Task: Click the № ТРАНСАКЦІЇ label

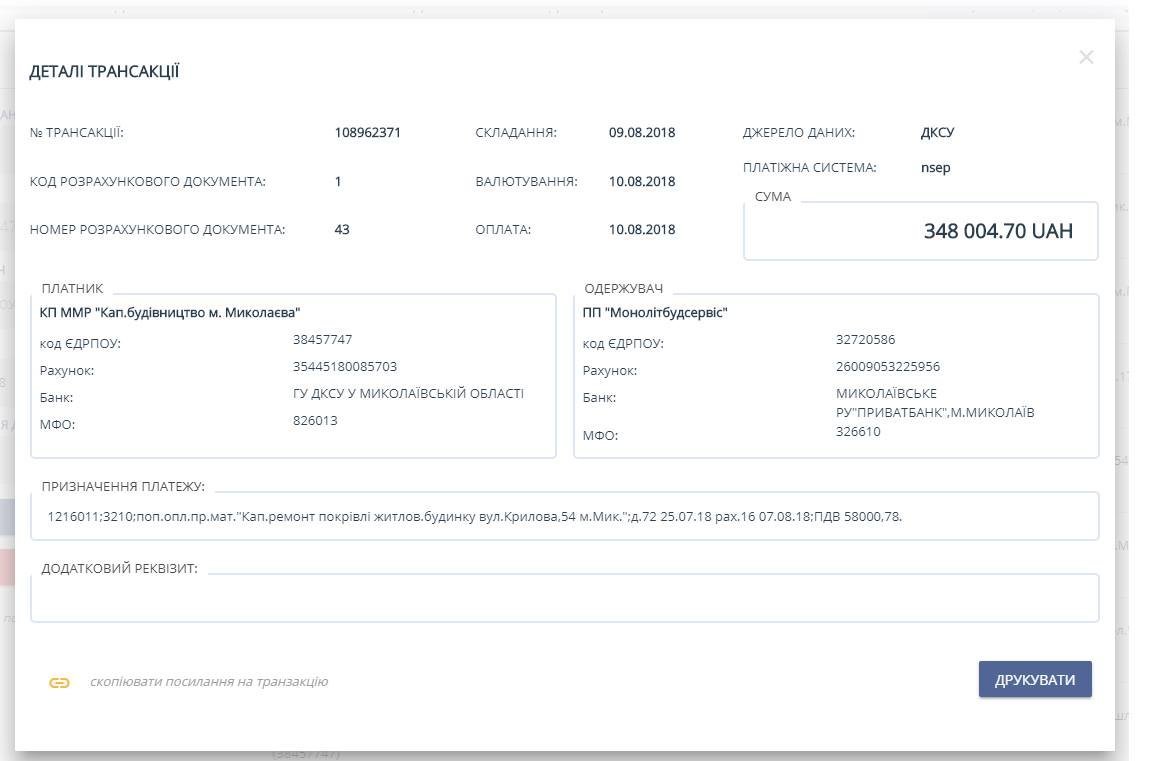Action: click(76, 133)
